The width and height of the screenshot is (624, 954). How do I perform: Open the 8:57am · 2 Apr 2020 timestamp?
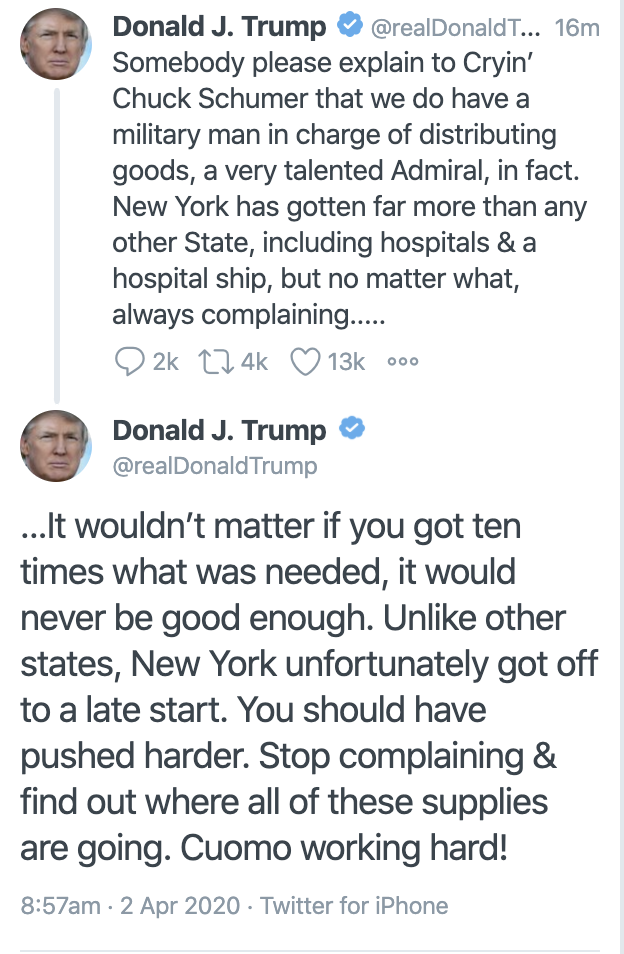[130, 905]
